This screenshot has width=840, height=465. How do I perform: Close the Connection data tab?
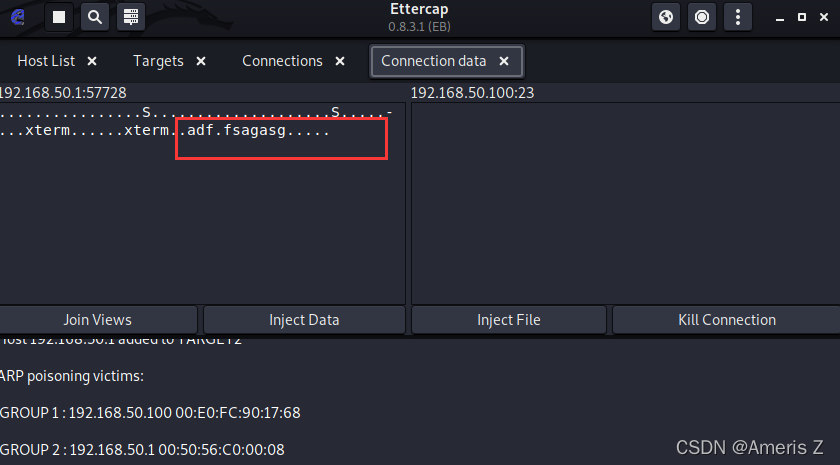(504, 61)
